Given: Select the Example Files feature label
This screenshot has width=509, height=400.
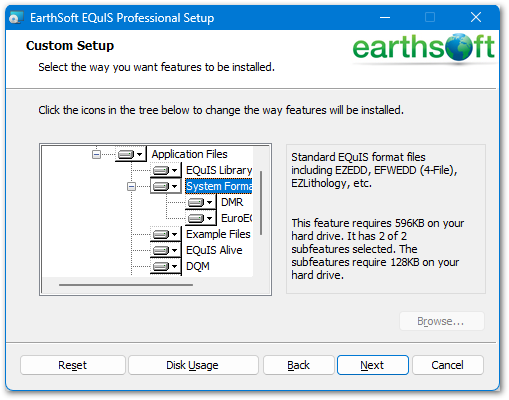Looking at the screenshot, I should coord(218,234).
